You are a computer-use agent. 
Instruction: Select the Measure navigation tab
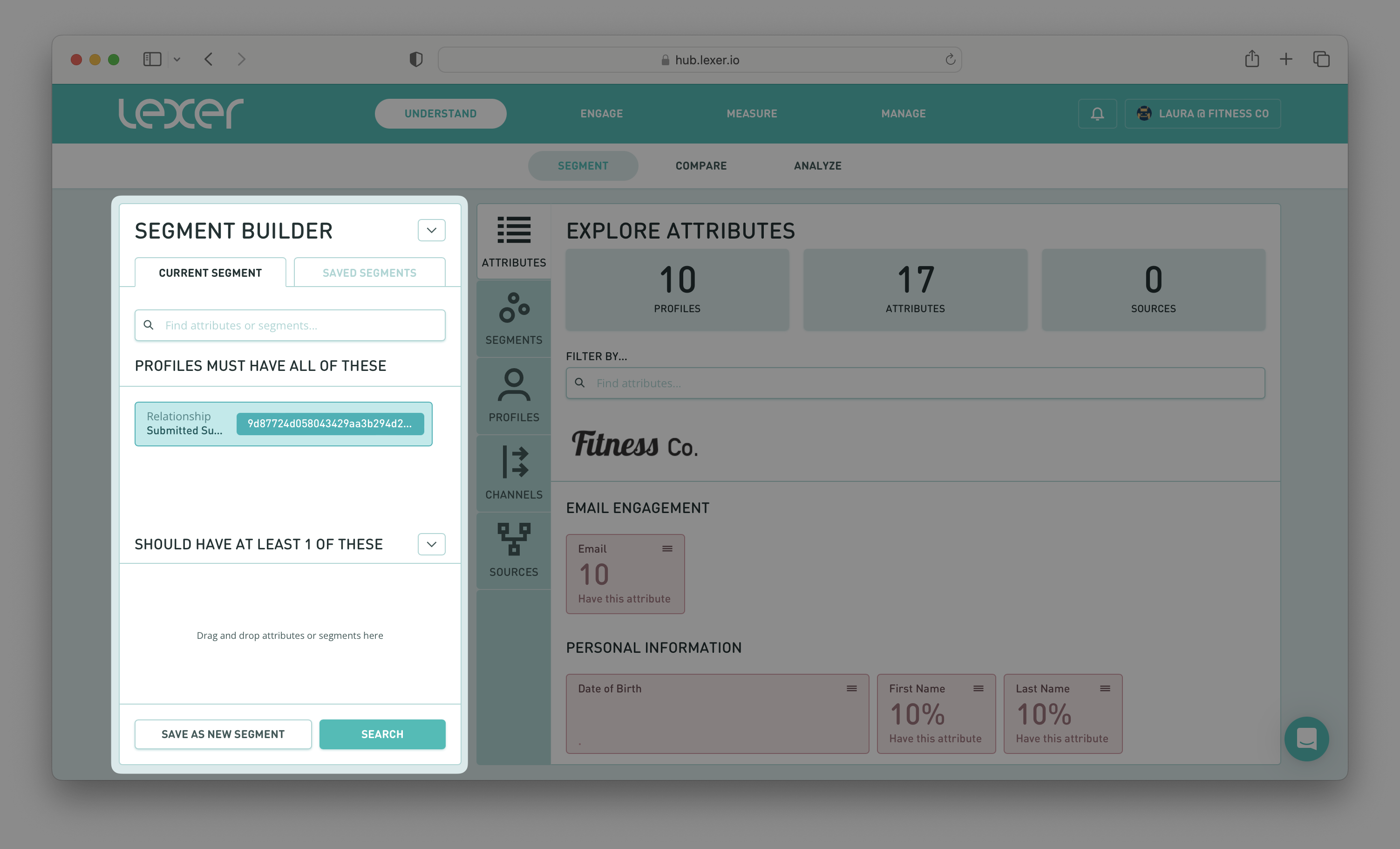point(752,114)
